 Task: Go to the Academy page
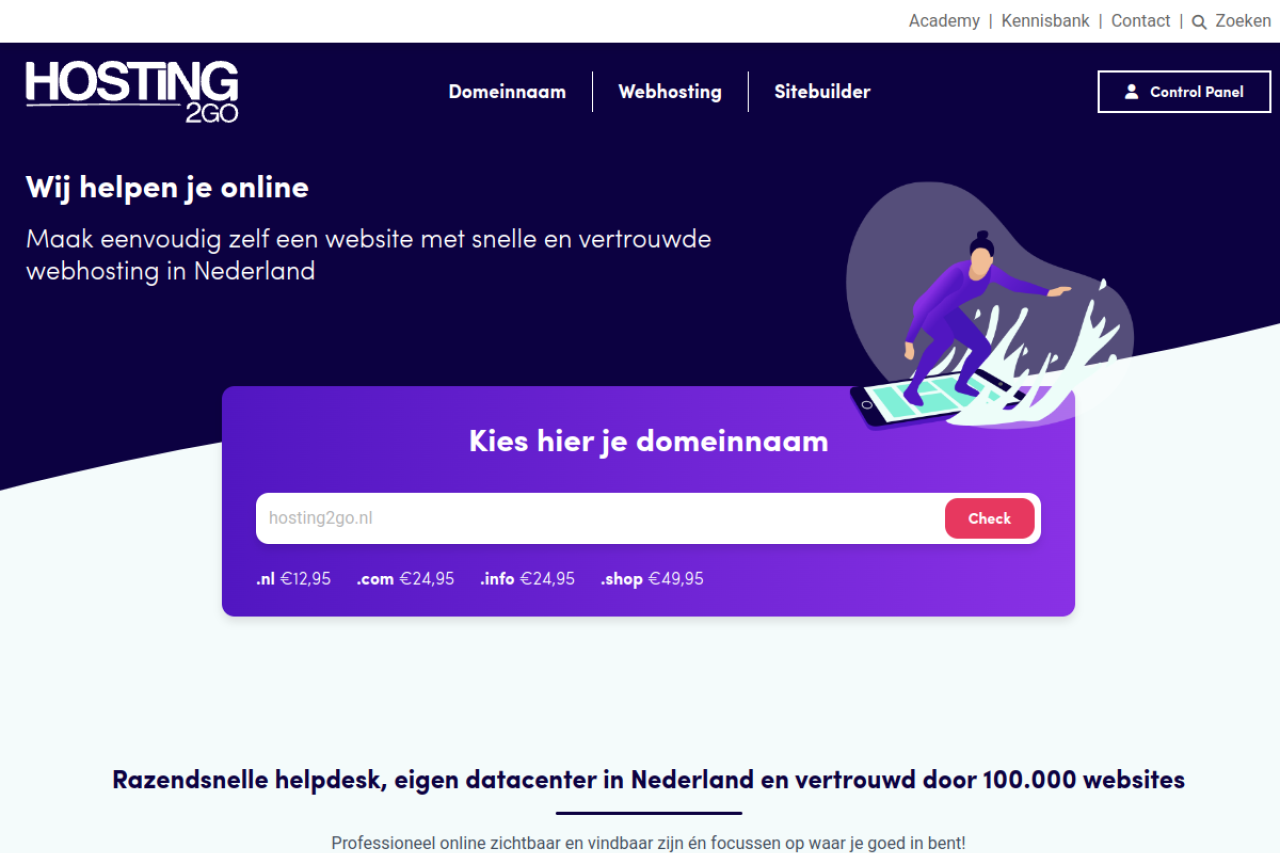(x=944, y=21)
